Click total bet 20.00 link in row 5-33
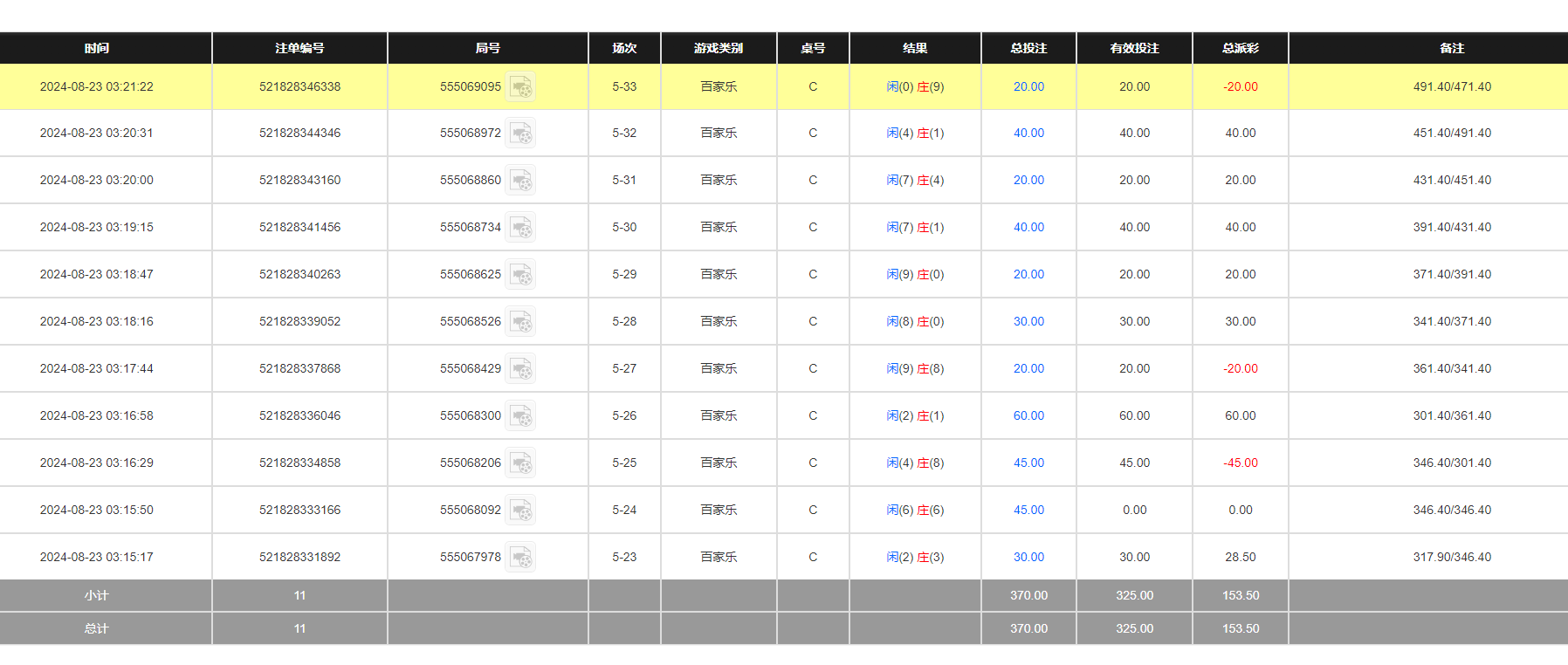 coord(1028,87)
